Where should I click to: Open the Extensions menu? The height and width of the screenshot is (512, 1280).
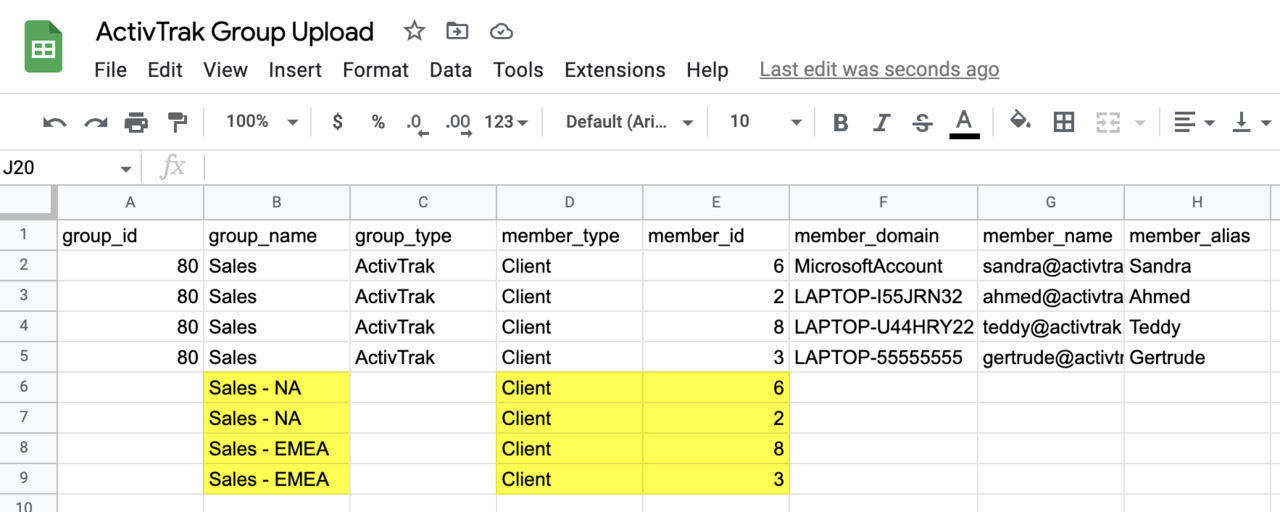coord(615,70)
